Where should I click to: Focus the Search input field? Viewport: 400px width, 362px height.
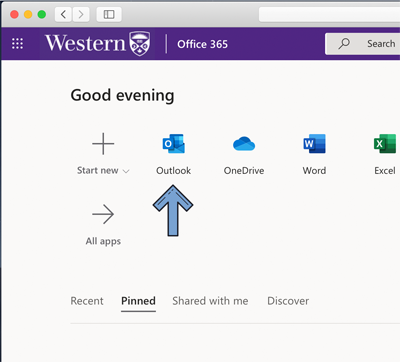click(363, 44)
